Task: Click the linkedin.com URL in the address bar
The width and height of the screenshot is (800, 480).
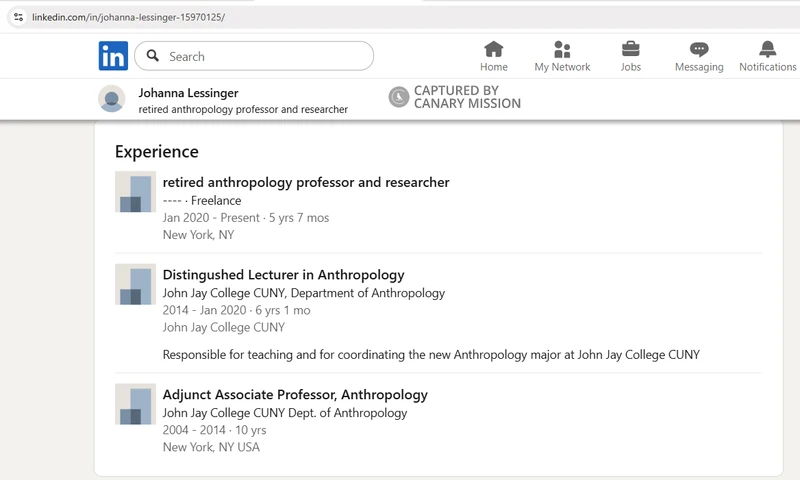Action: pos(129,17)
